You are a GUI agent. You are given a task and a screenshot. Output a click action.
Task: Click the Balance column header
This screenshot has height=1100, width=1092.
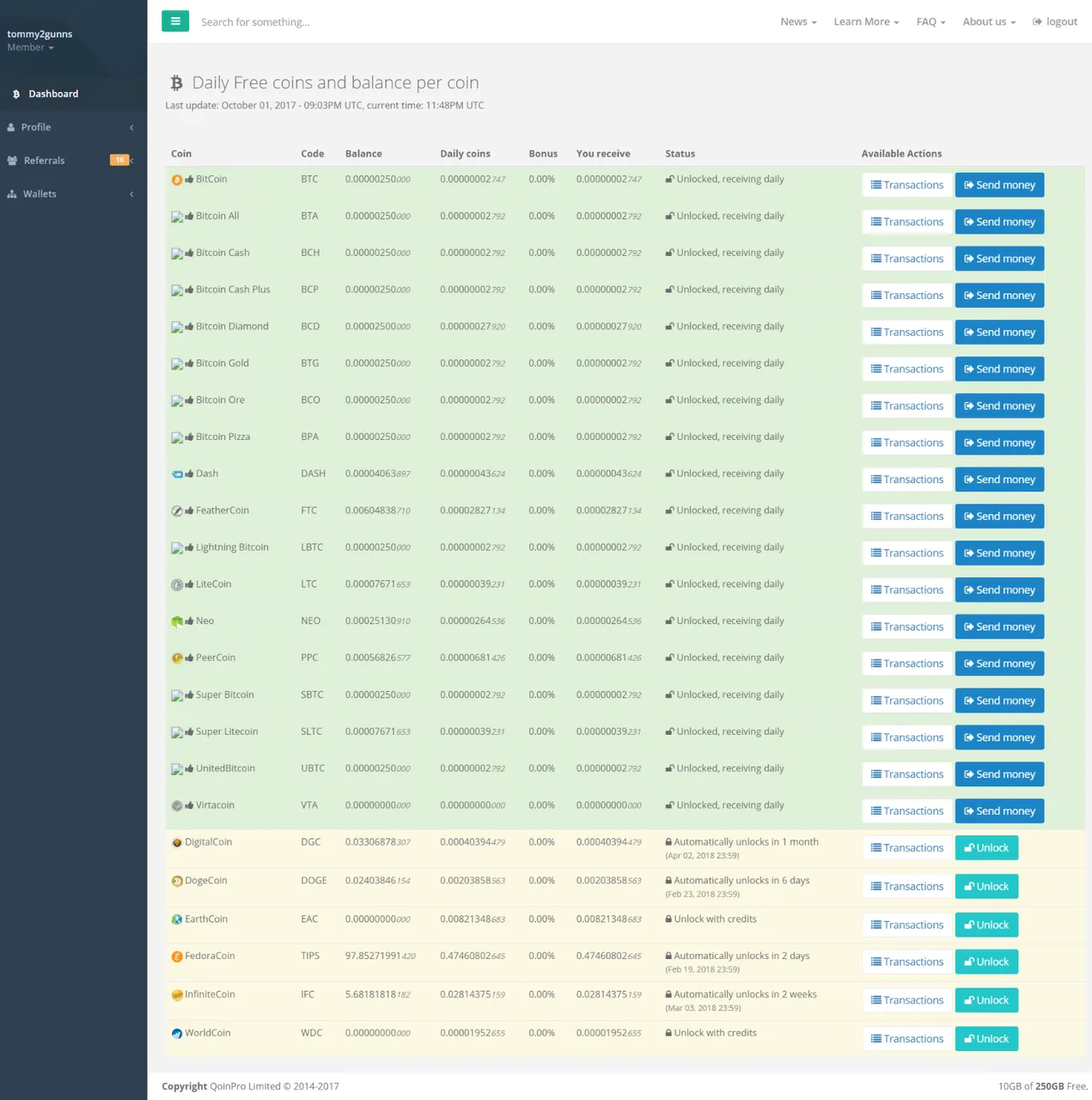click(x=363, y=154)
